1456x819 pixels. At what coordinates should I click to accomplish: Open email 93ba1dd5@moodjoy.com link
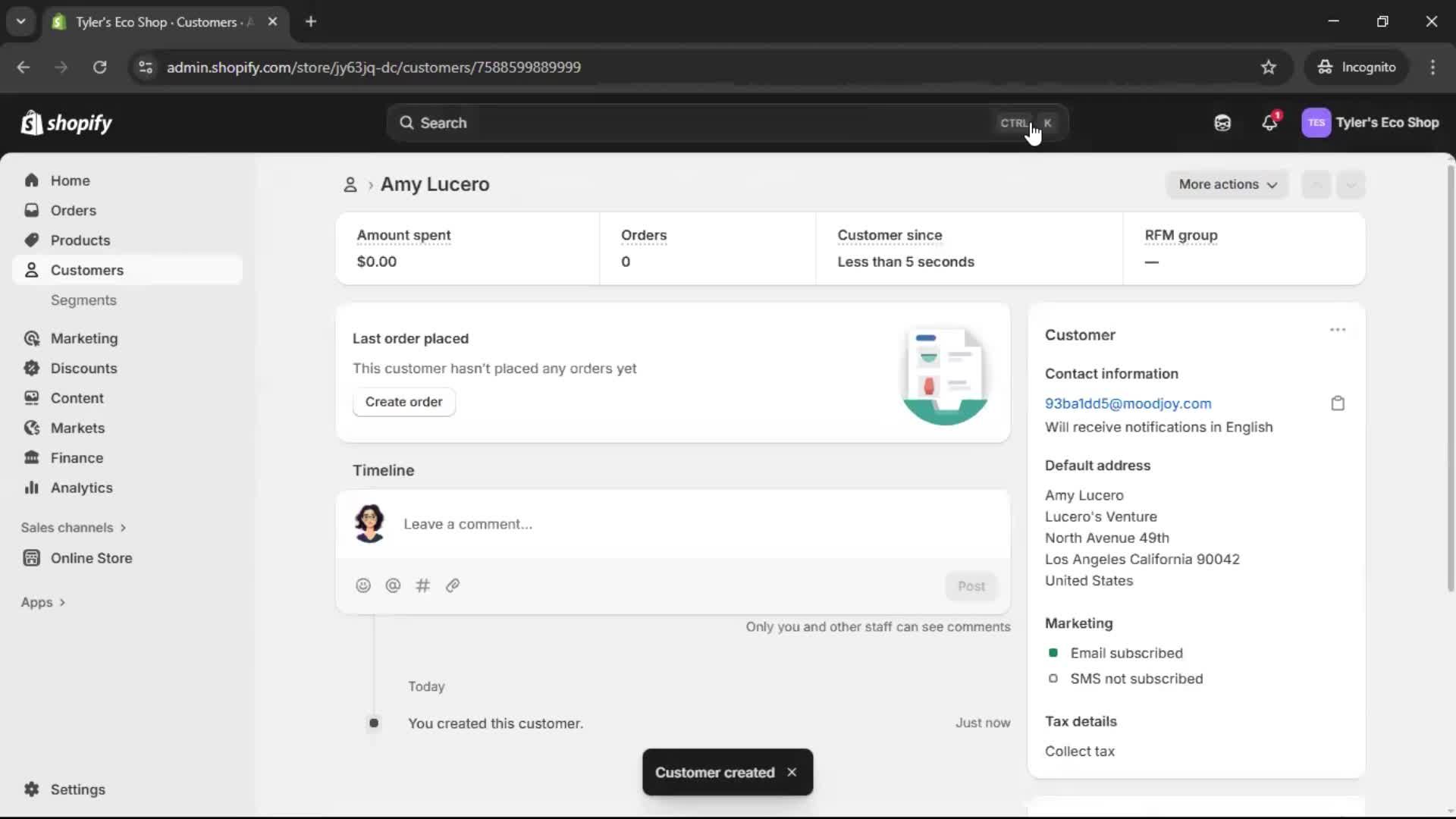tap(1128, 403)
